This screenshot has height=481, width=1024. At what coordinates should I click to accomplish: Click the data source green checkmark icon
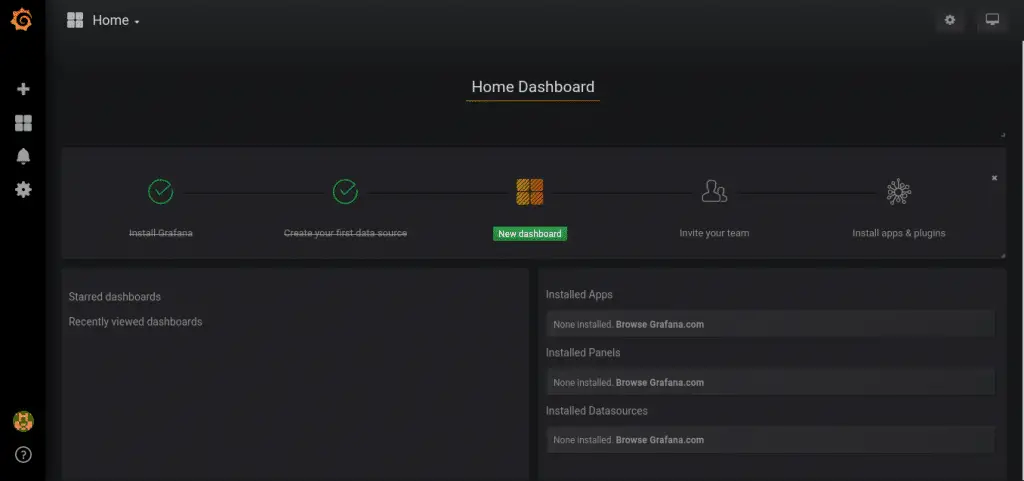(345, 192)
